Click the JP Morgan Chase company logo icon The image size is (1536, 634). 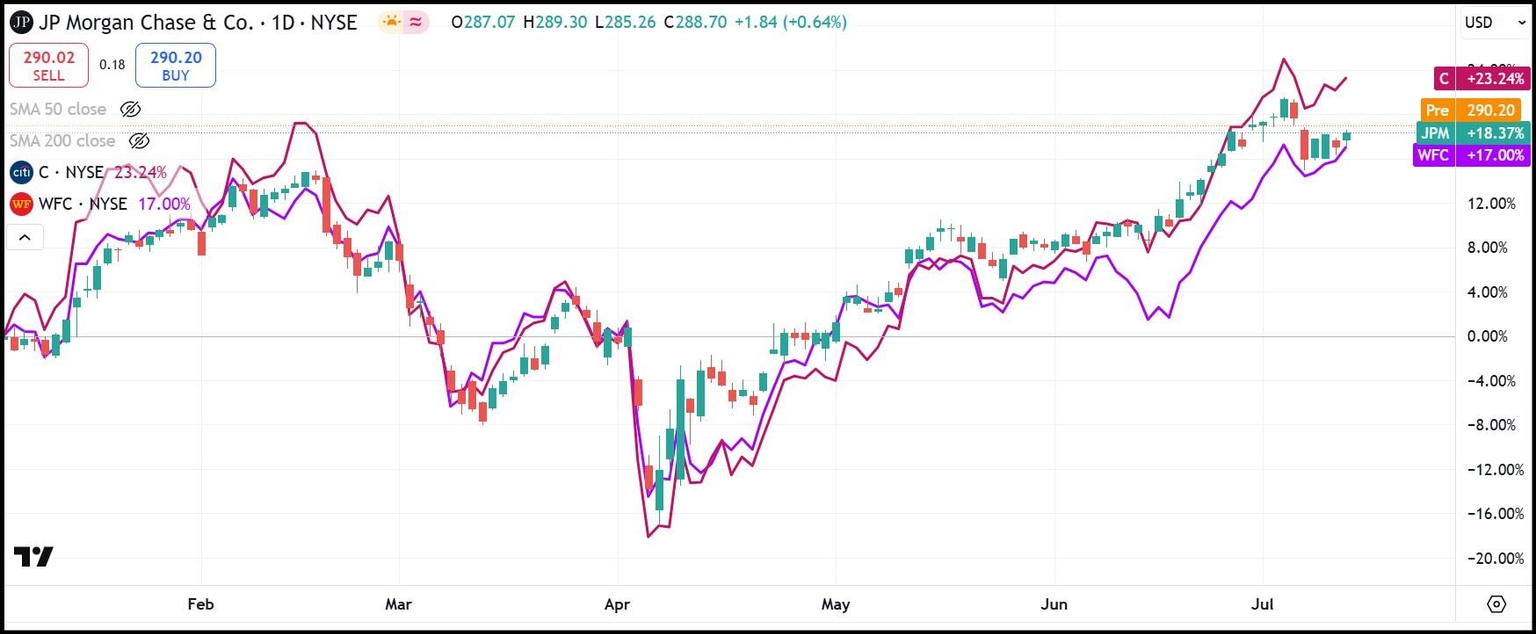coord(21,22)
